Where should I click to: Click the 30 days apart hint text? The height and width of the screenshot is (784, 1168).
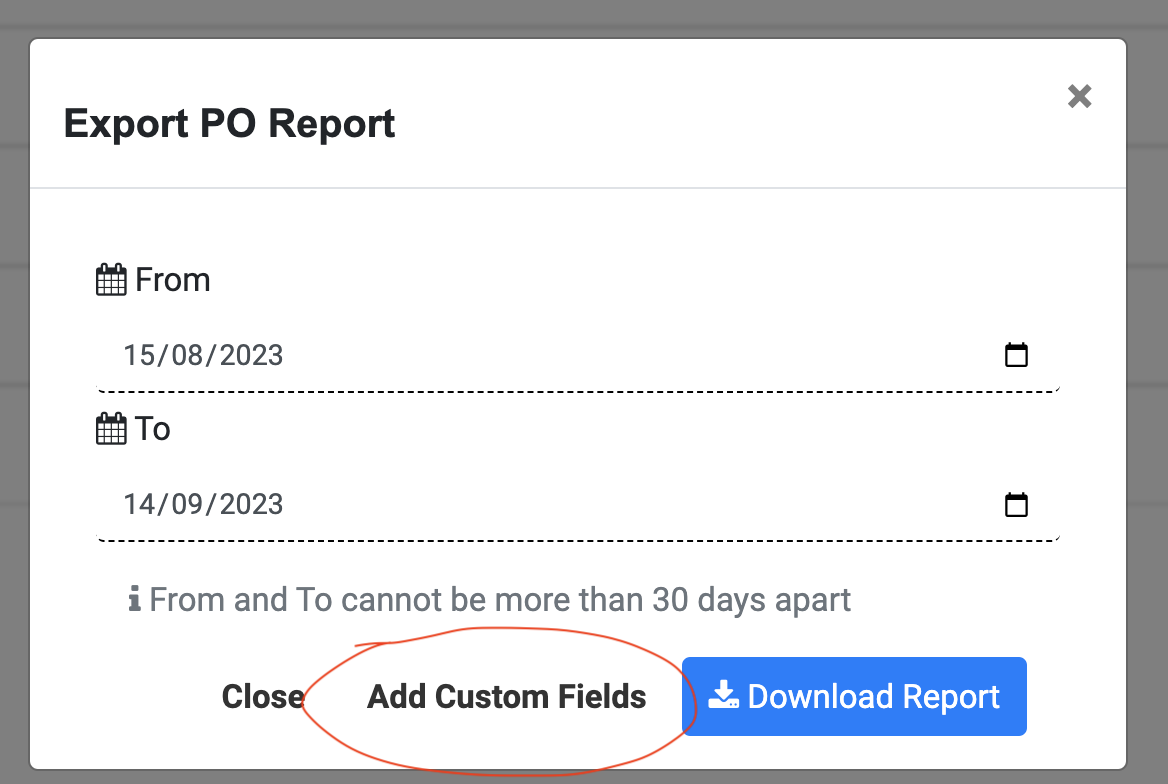pyautogui.click(x=500, y=600)
